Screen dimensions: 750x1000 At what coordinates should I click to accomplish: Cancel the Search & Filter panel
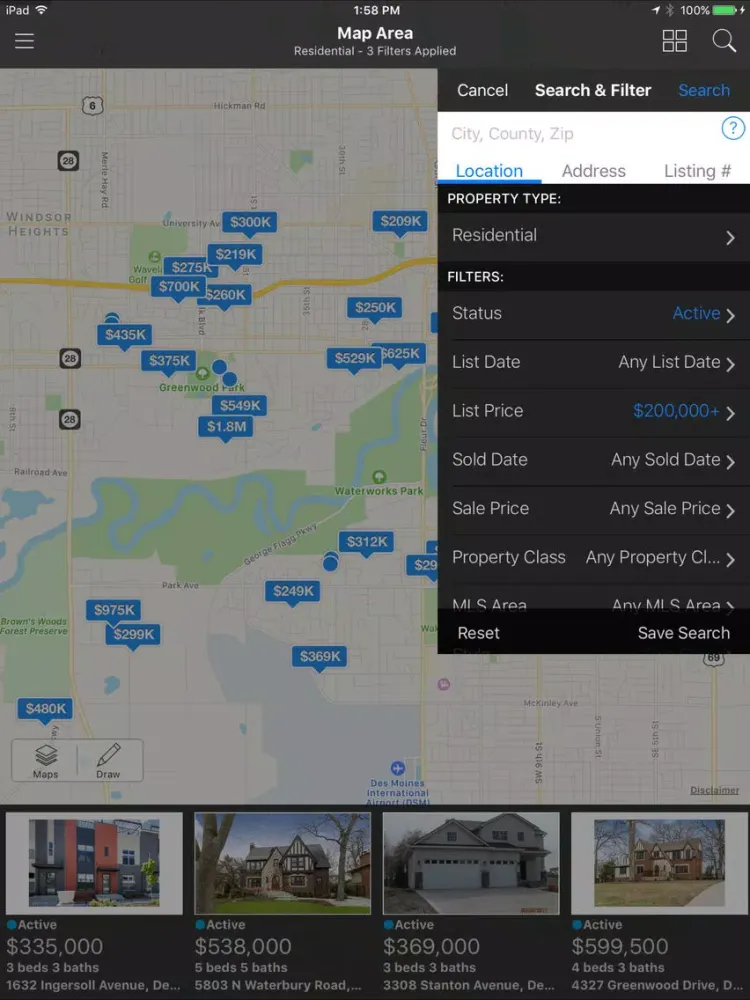[x=482, y=90]
